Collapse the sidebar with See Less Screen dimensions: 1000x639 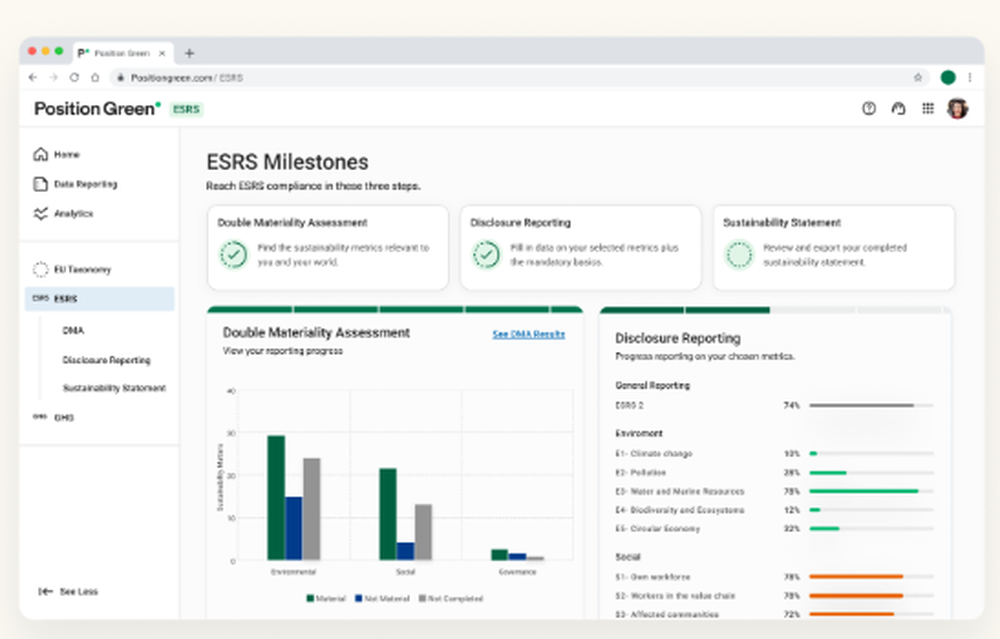point(68,592)
